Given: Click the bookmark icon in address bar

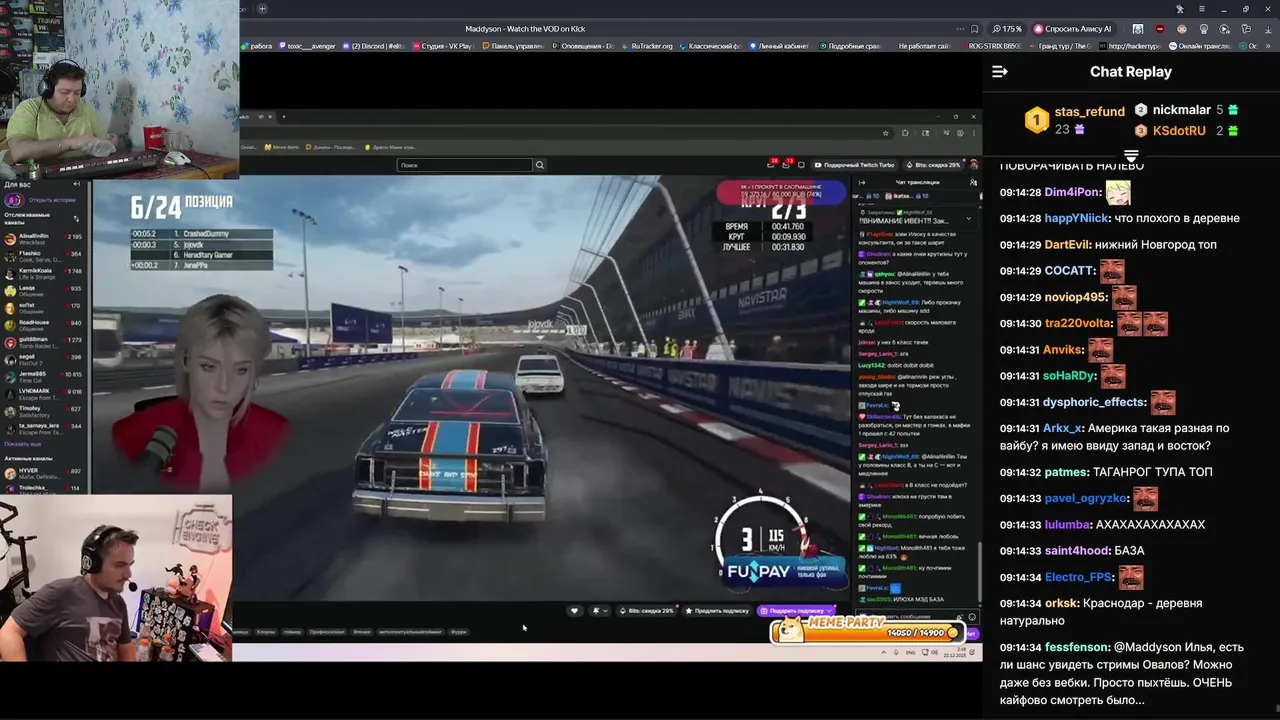Looking at the screenshot, I should 974,29.
